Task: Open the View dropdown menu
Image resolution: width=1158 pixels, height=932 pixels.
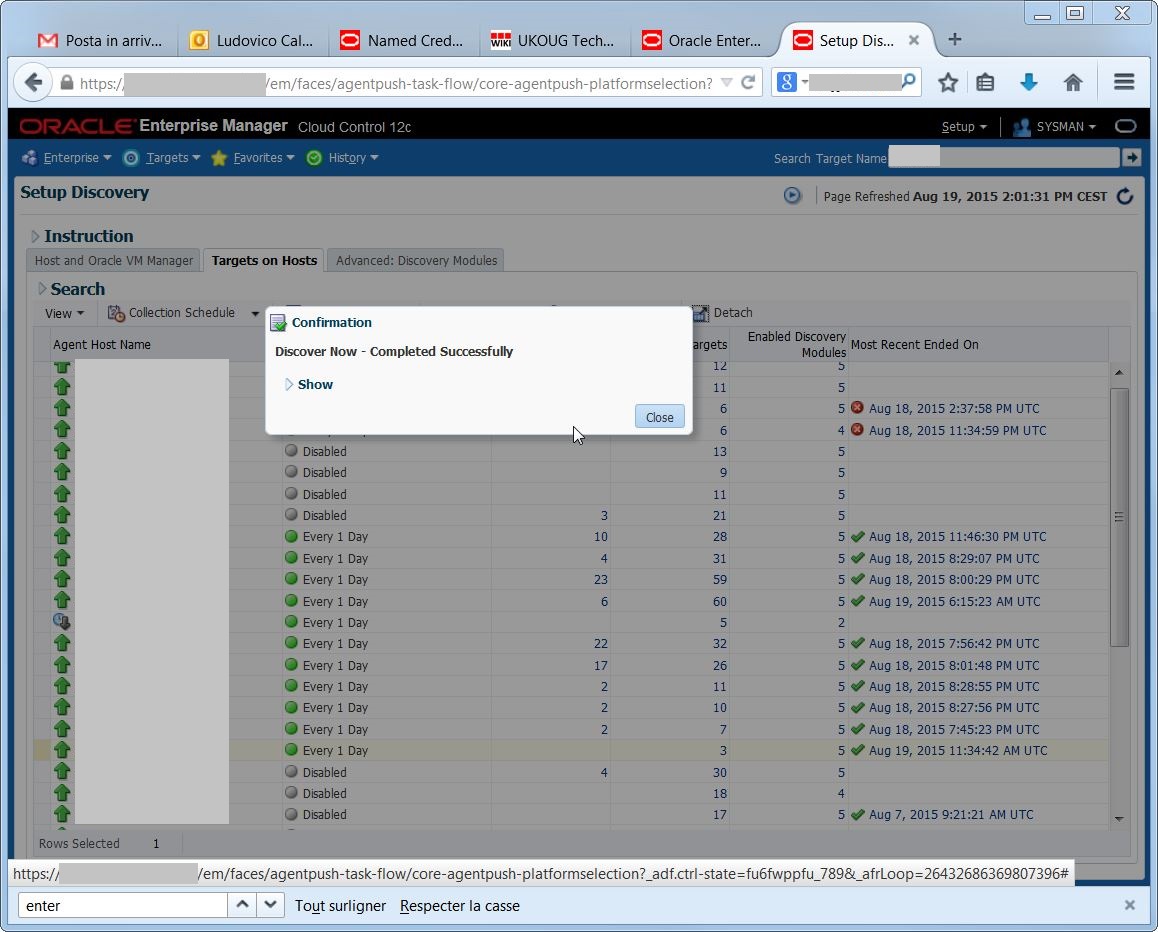Action: [x=64, y=313]
